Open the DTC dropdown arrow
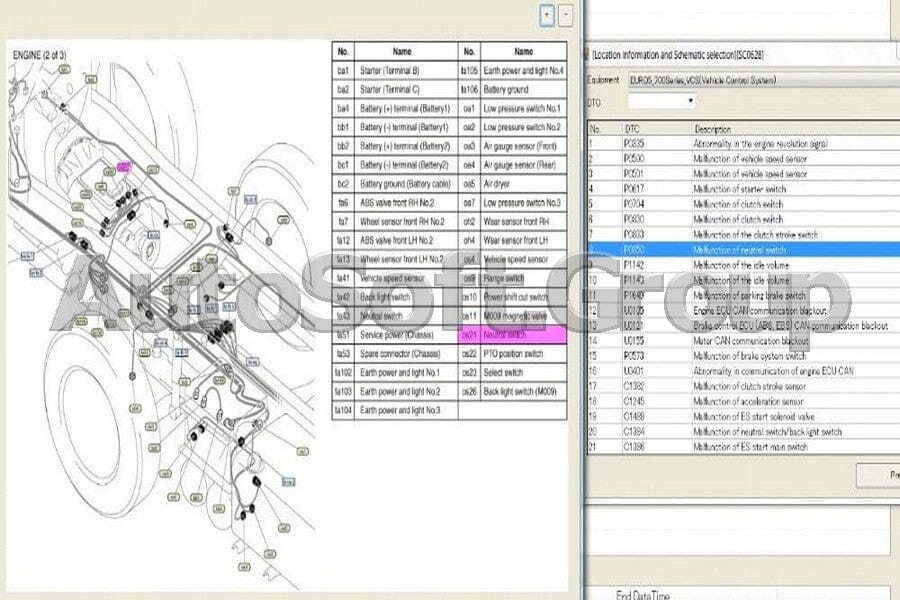The image size is (900, 600). point(690,101)
